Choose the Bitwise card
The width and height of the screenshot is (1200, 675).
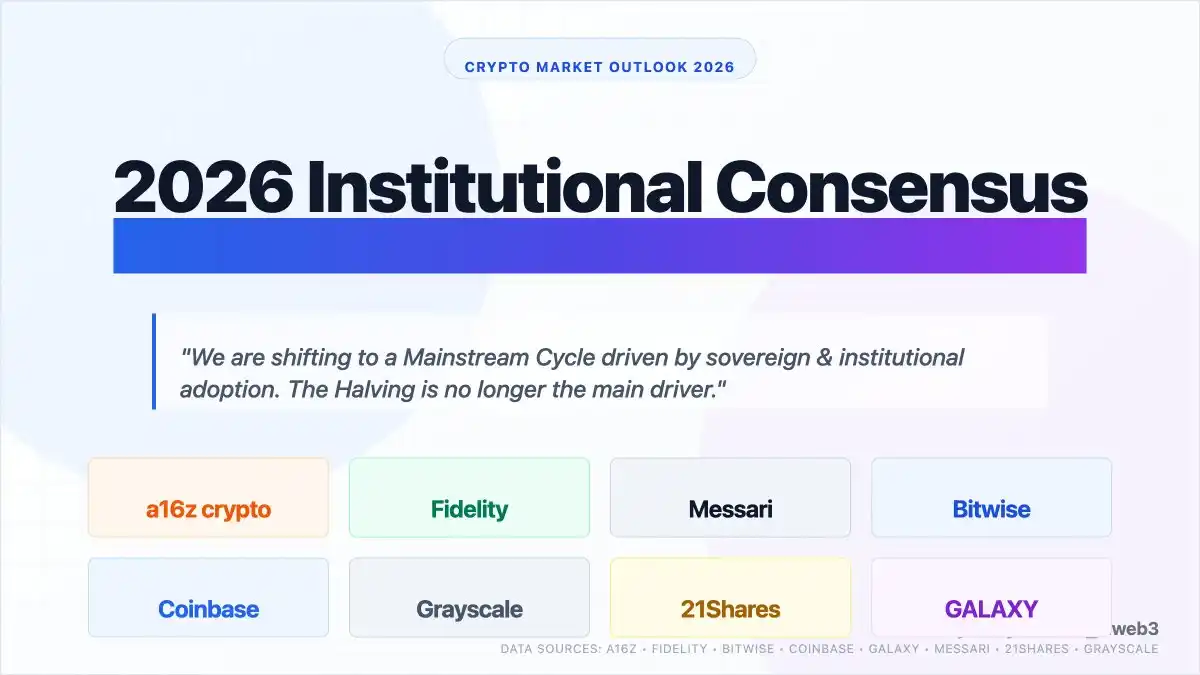[x=991, y=498]
